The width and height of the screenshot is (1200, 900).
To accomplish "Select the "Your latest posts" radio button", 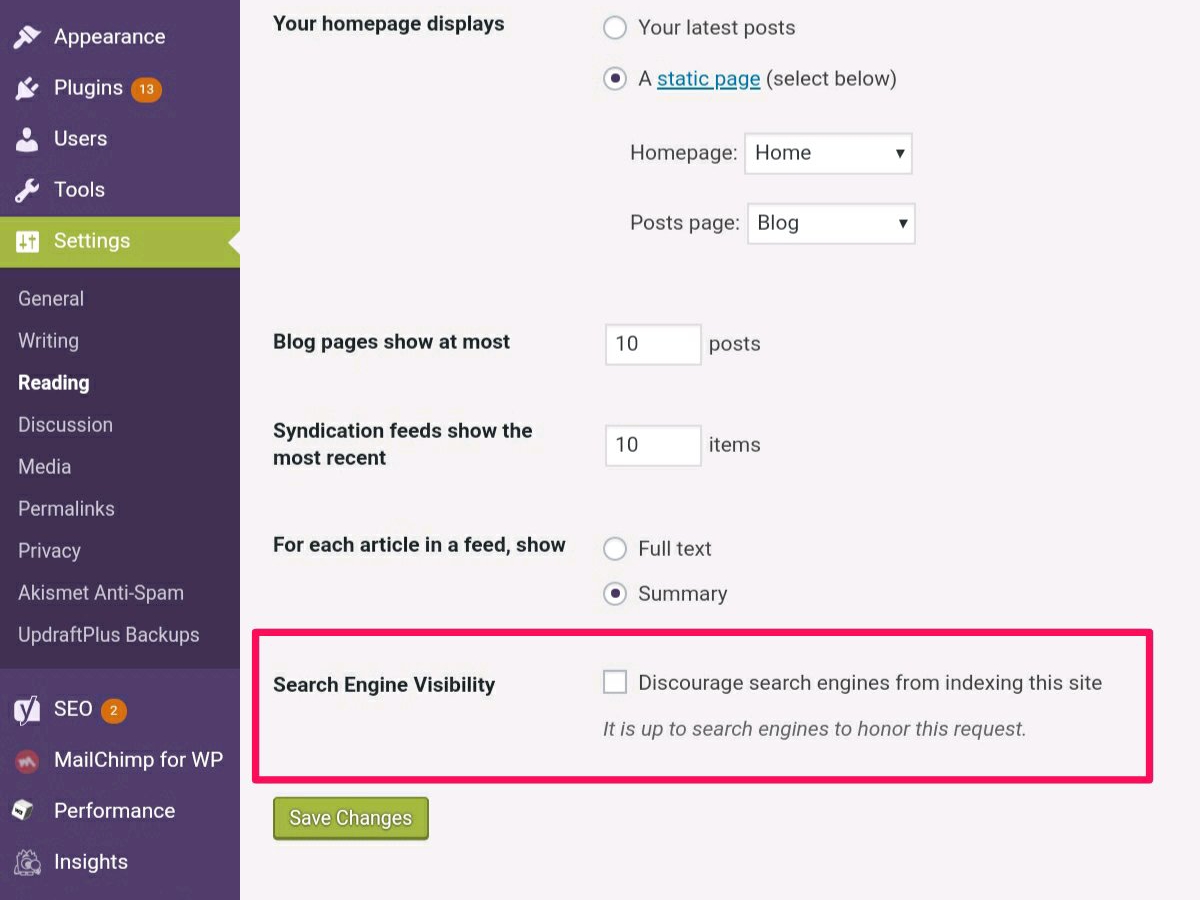I will pos(615,28).
